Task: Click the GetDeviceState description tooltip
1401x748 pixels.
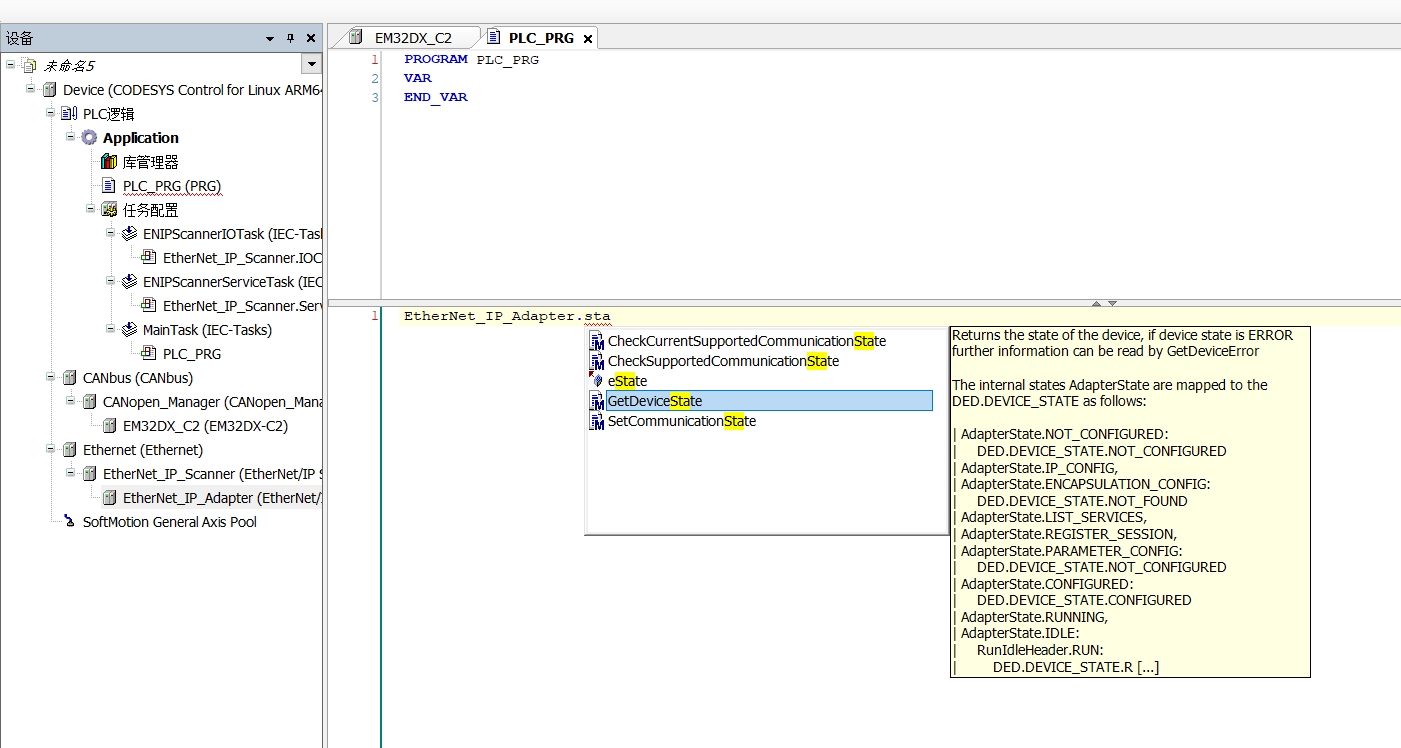Action: (1130, 502)
